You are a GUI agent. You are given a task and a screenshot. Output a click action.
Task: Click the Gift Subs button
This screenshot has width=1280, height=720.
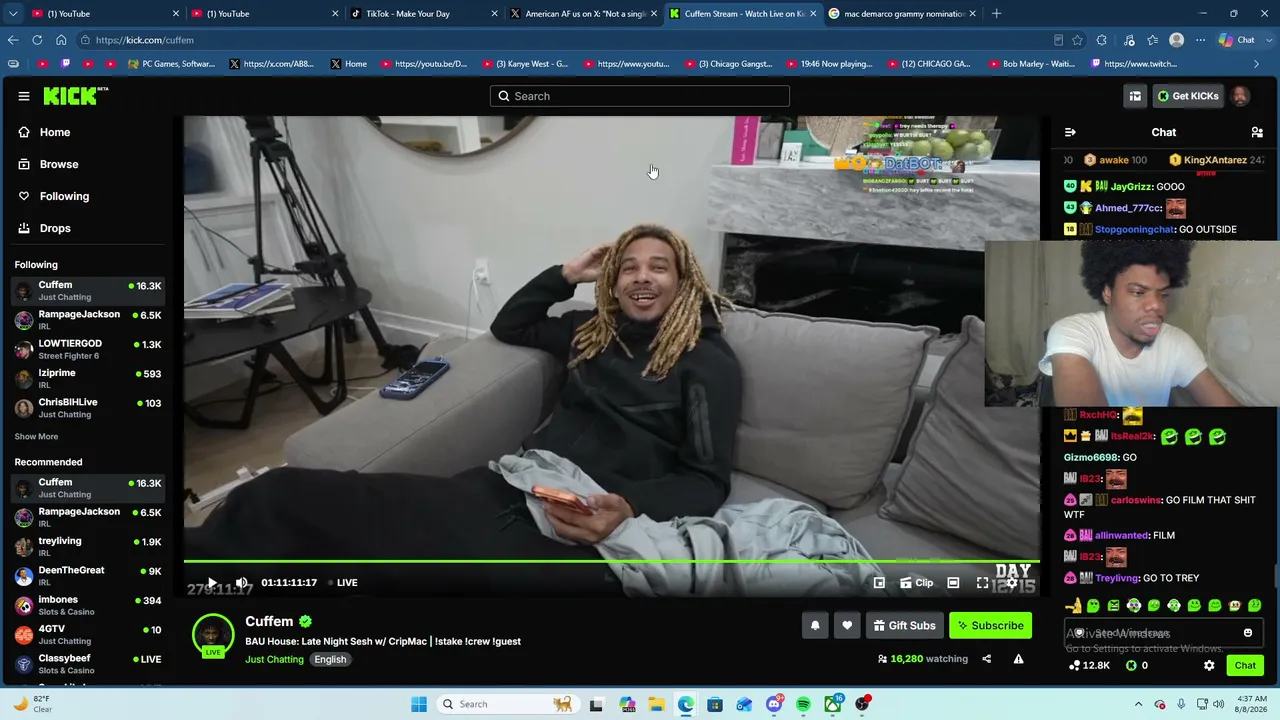pyautogui.click(x=904, y=626)
